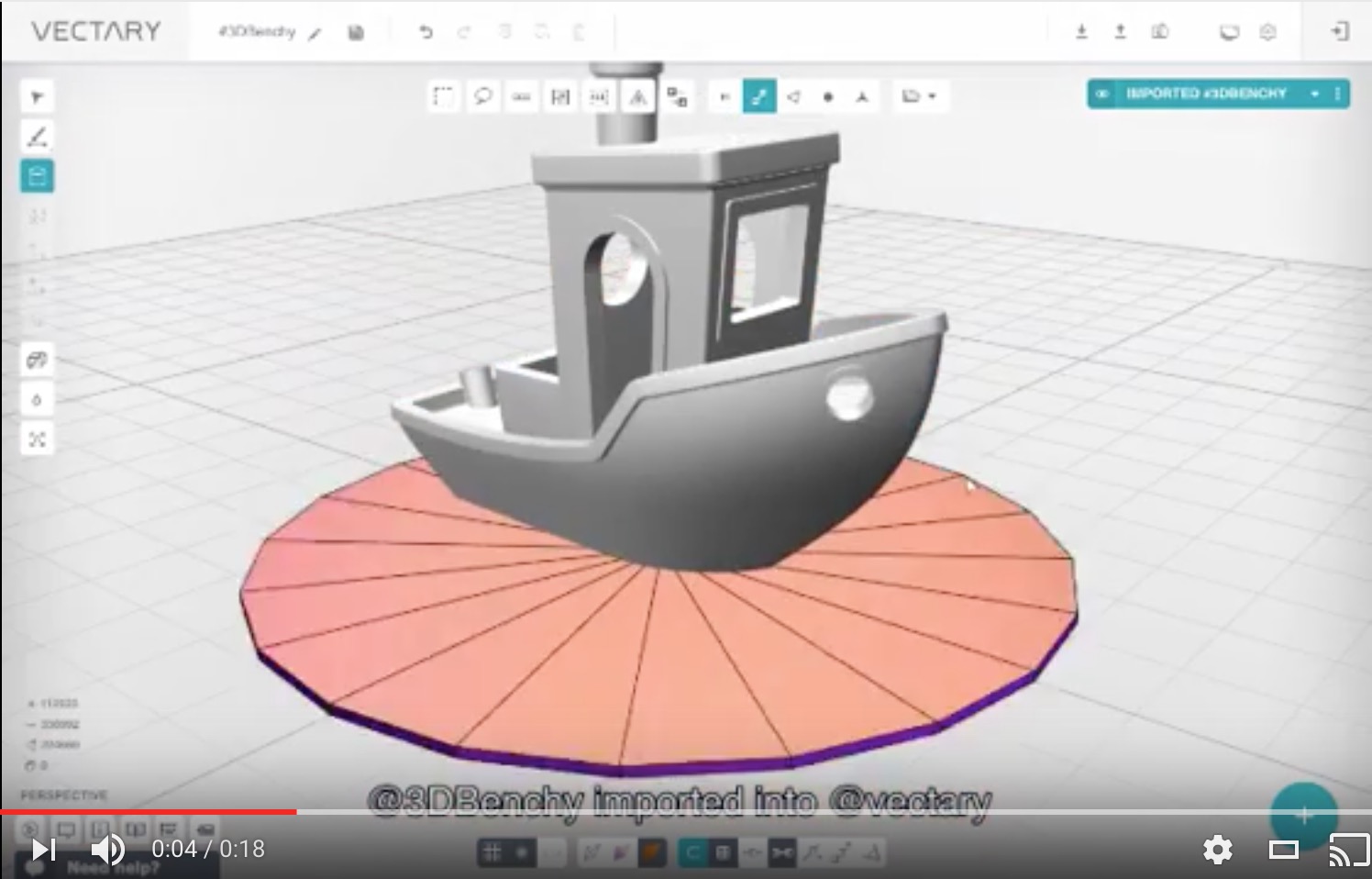The width and height of the screenshot is (1372, 879).
Task: Mute the video with speaker icon
Action: pyautogui.click(x=107, y=850)
